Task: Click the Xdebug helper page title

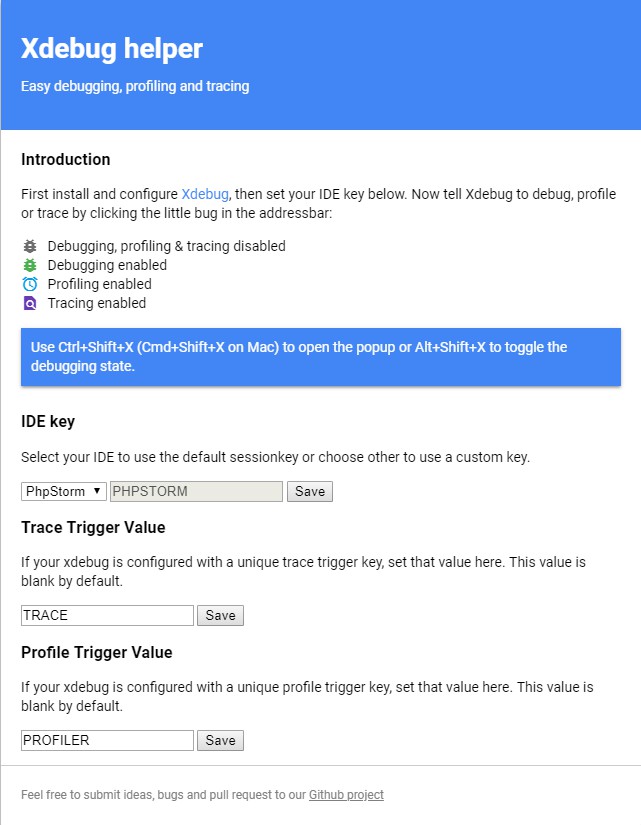Action: 113,47
